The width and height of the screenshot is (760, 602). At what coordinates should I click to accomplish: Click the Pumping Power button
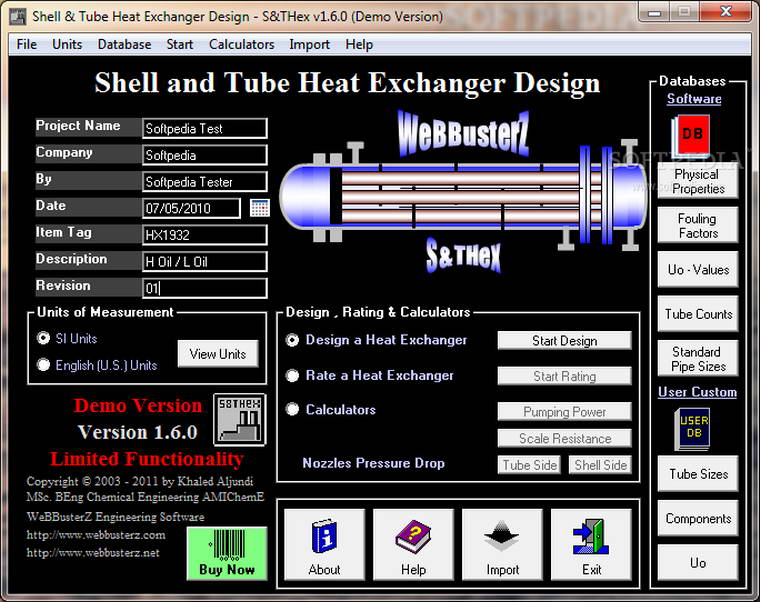pos(564,412)
